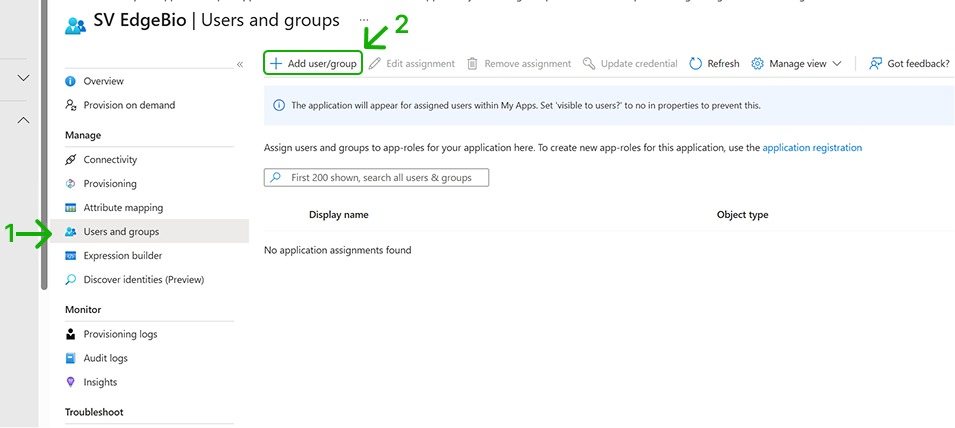
Task: Click the Connectivity plug icon
Action: click(70, 160)
